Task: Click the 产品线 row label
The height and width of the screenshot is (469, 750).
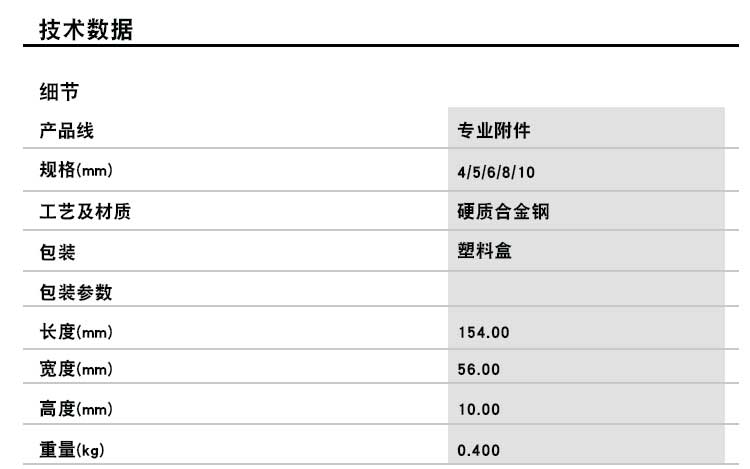Action: pyautogui.click(x=67, y=131)
